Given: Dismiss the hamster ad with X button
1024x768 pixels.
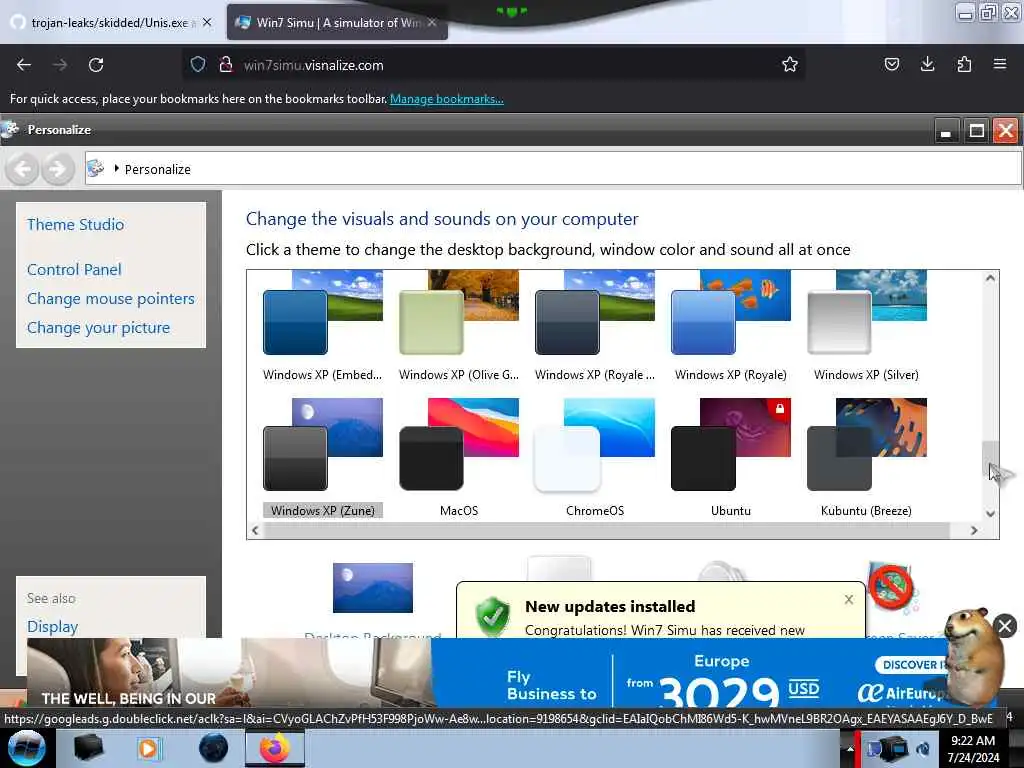Looking at the screenshot, I should 1005,626.
